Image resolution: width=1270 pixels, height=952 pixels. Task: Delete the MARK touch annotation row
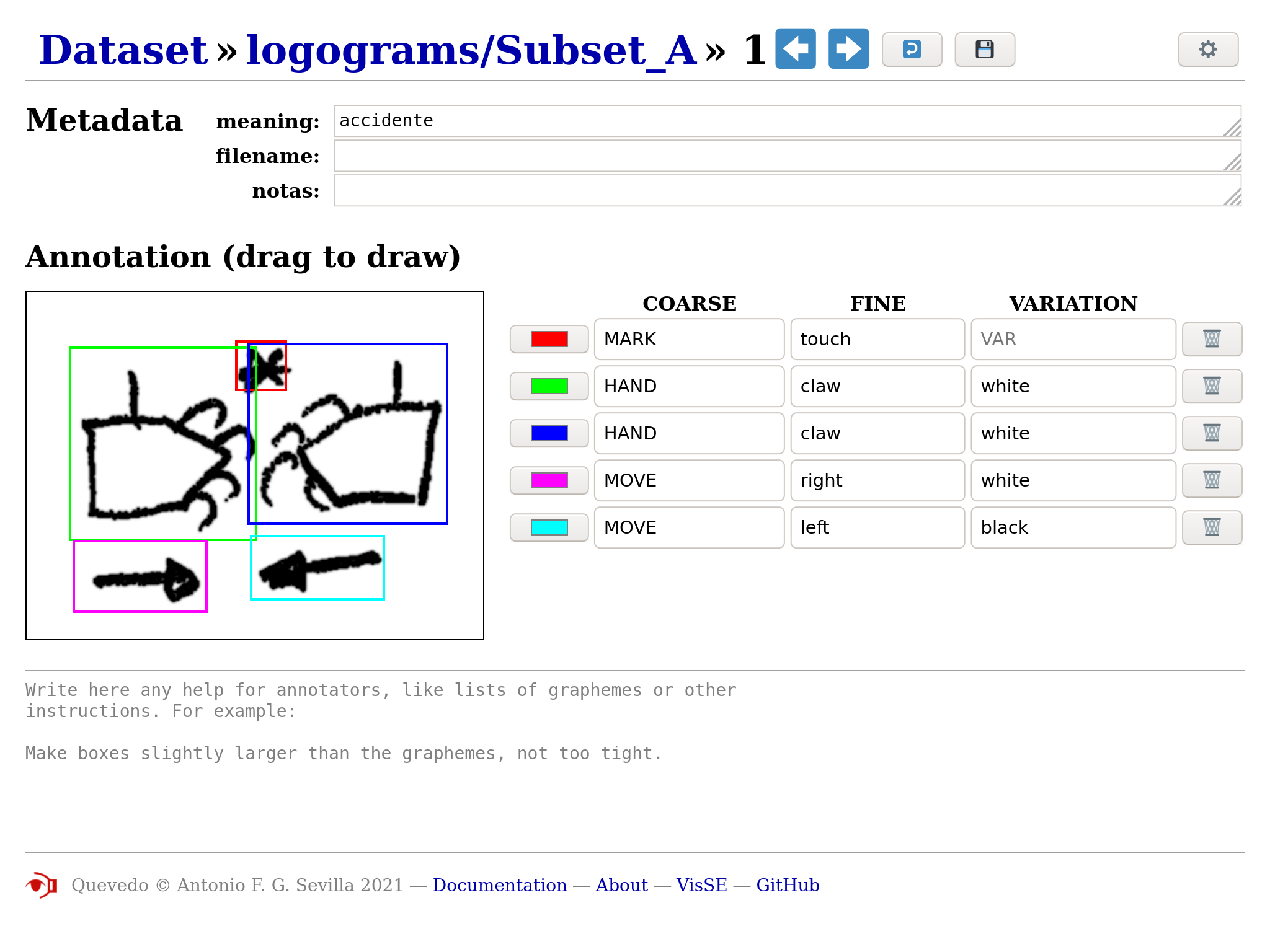click(x=1211, y=339)
